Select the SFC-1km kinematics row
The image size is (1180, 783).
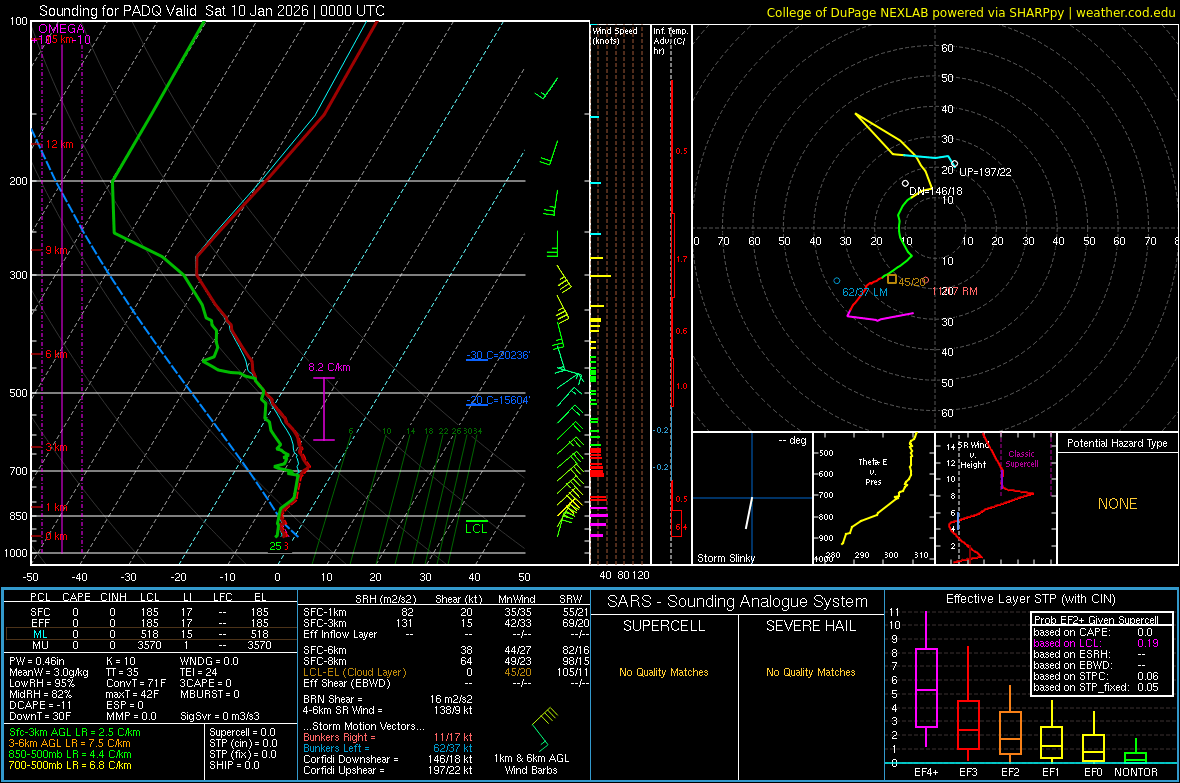click(x=446, y=612)
